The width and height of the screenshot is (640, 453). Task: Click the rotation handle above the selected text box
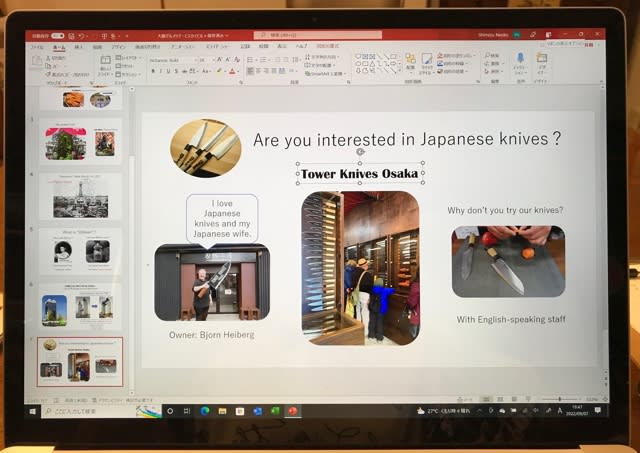(x=360, y=152)
